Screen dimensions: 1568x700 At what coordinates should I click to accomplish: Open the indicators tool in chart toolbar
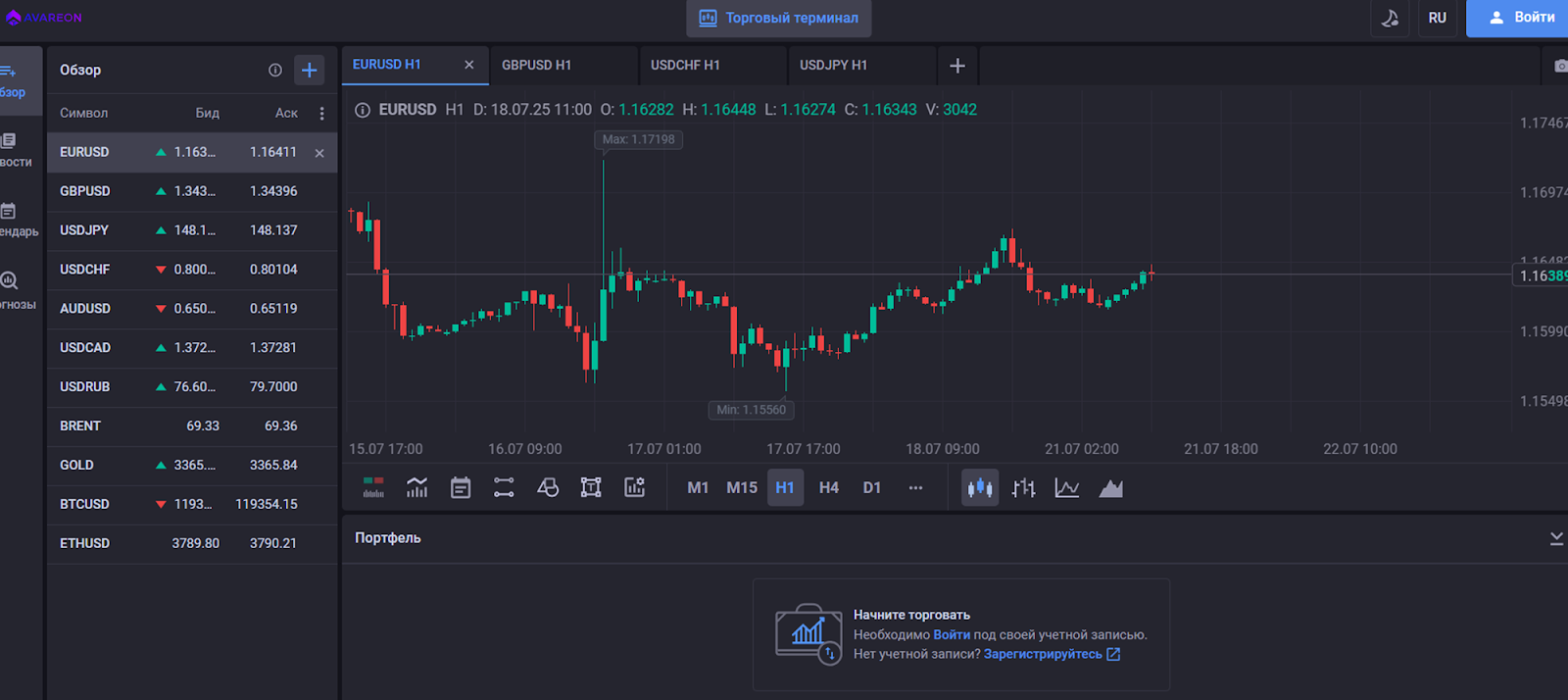click(x=417, y=487)
